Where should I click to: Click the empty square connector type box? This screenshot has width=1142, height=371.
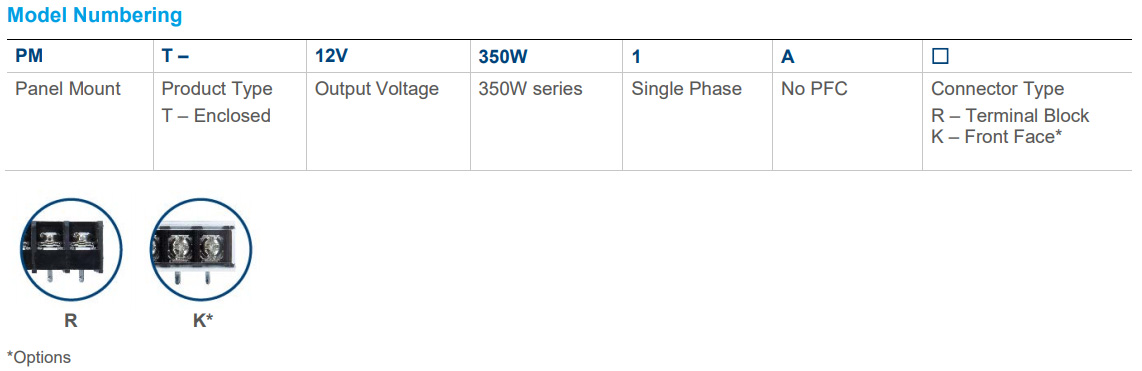point(940,56)
